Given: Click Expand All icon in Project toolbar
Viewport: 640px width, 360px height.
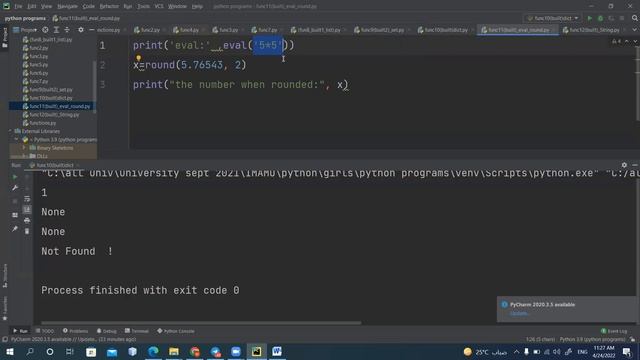Looking at the screenshot, I should 56,30.
